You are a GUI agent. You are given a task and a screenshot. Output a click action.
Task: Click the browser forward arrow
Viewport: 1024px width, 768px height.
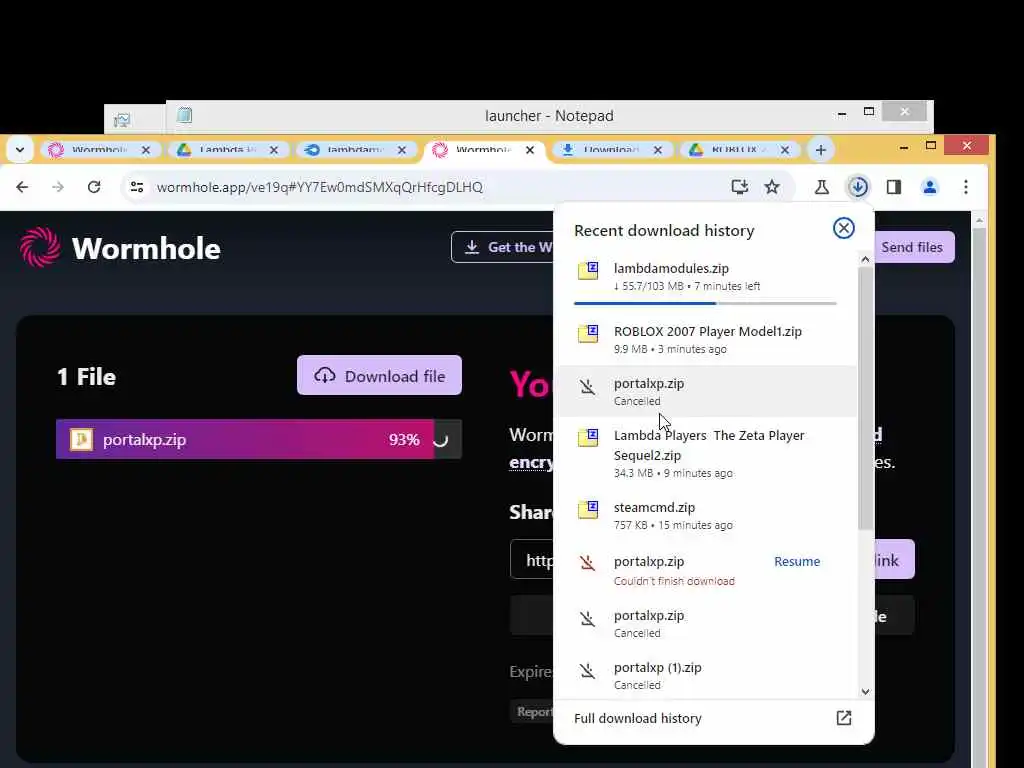pos(58,187)
